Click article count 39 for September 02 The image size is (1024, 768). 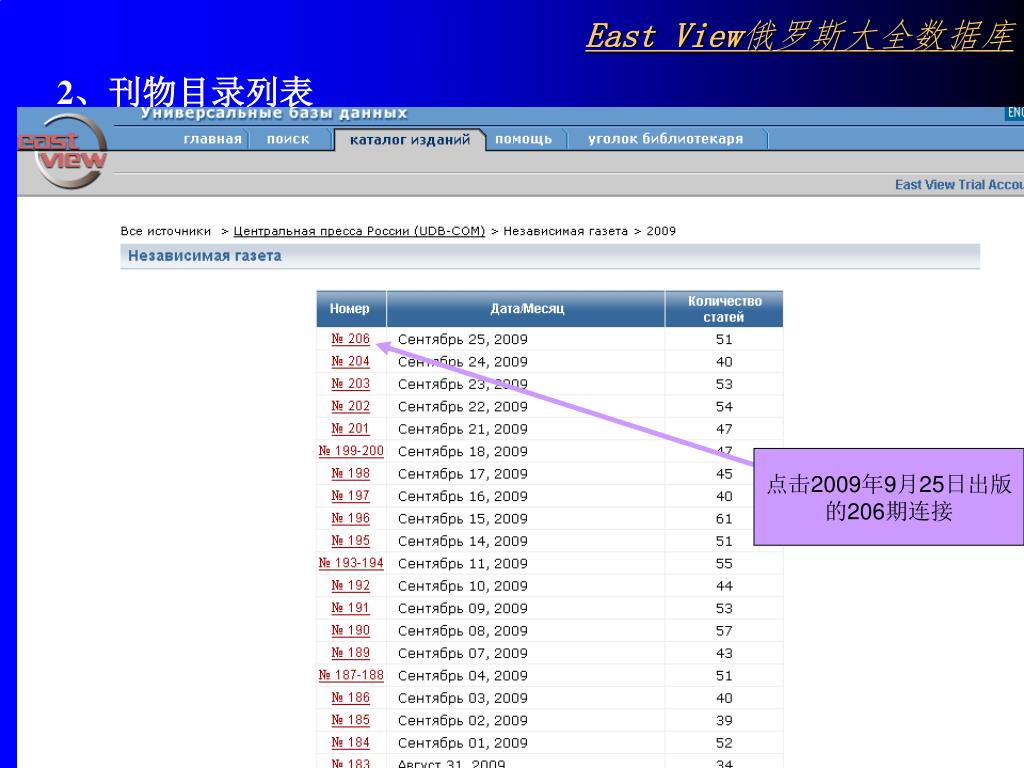[x=724, y=721]
